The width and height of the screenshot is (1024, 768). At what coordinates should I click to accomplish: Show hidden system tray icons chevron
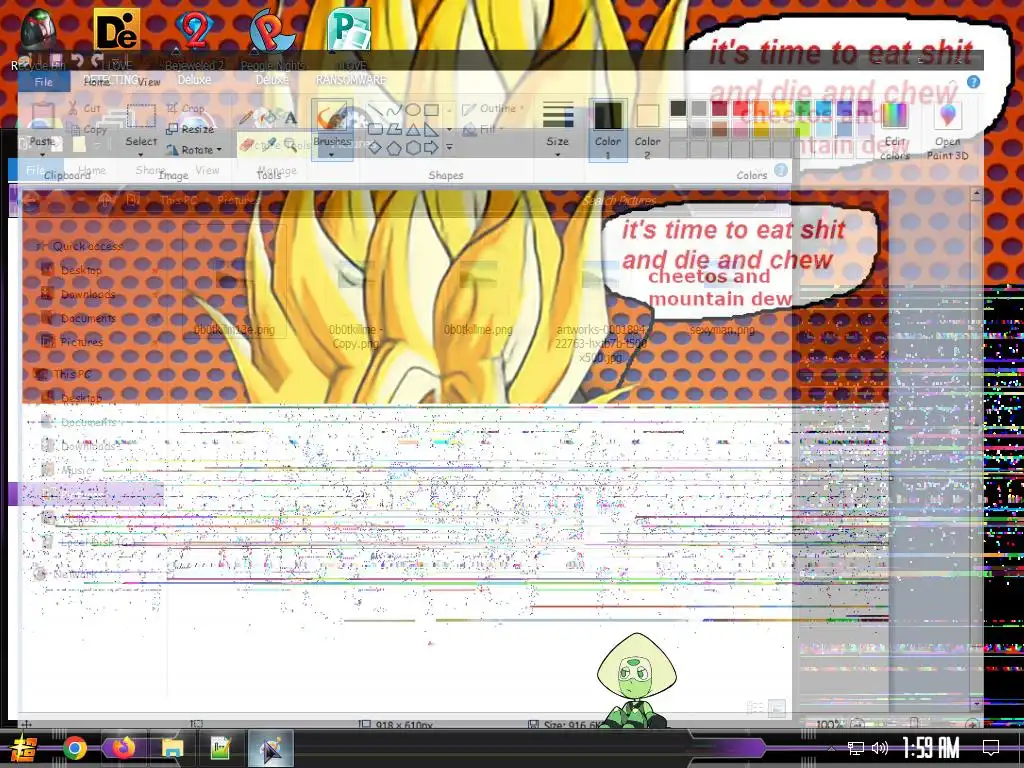[831, 748]
